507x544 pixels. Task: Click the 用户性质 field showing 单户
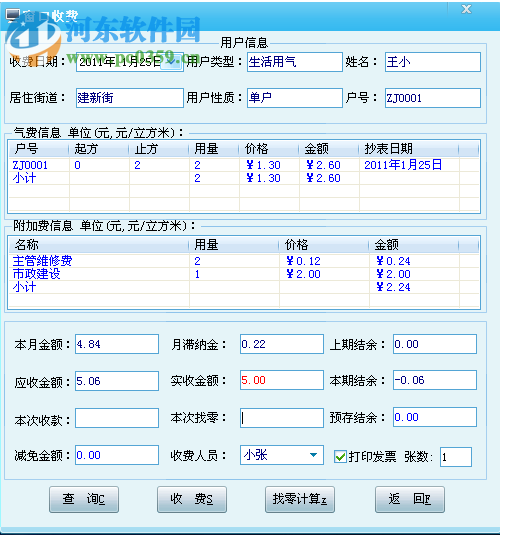click(x=295, y=98)
